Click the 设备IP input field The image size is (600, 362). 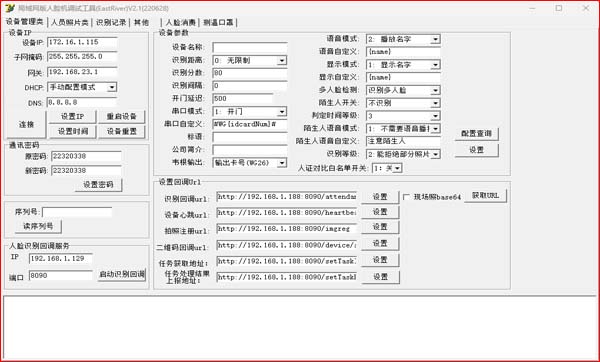coord(82,42)
